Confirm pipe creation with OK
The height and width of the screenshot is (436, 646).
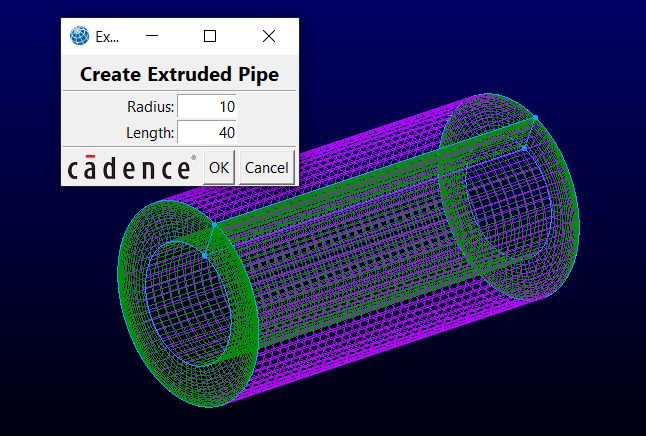(x=219, y=167)
